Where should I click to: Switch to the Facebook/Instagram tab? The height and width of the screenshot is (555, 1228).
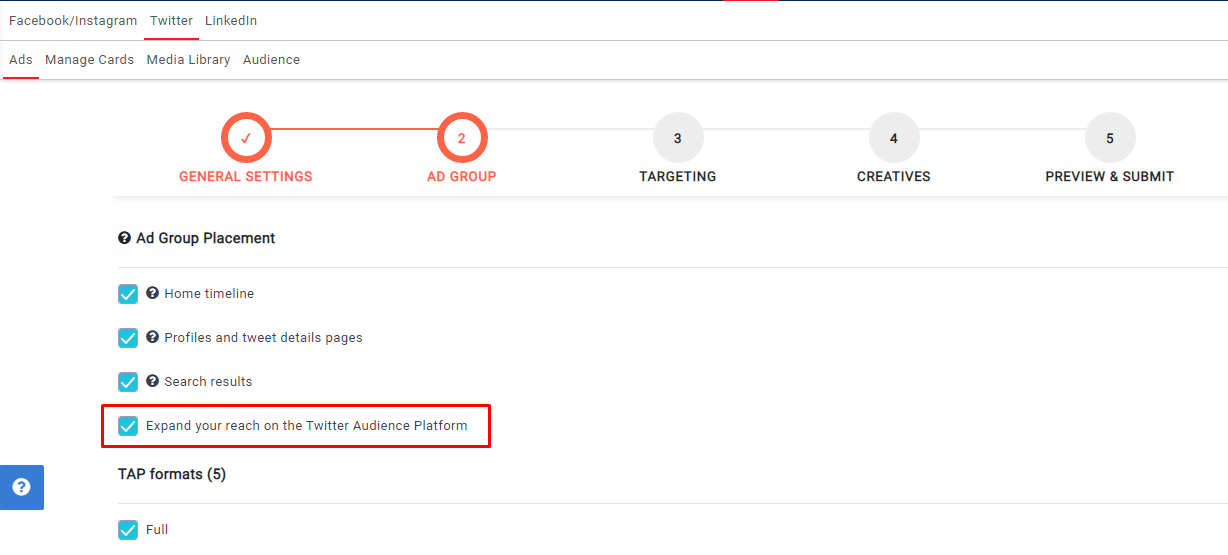point(73,21)
